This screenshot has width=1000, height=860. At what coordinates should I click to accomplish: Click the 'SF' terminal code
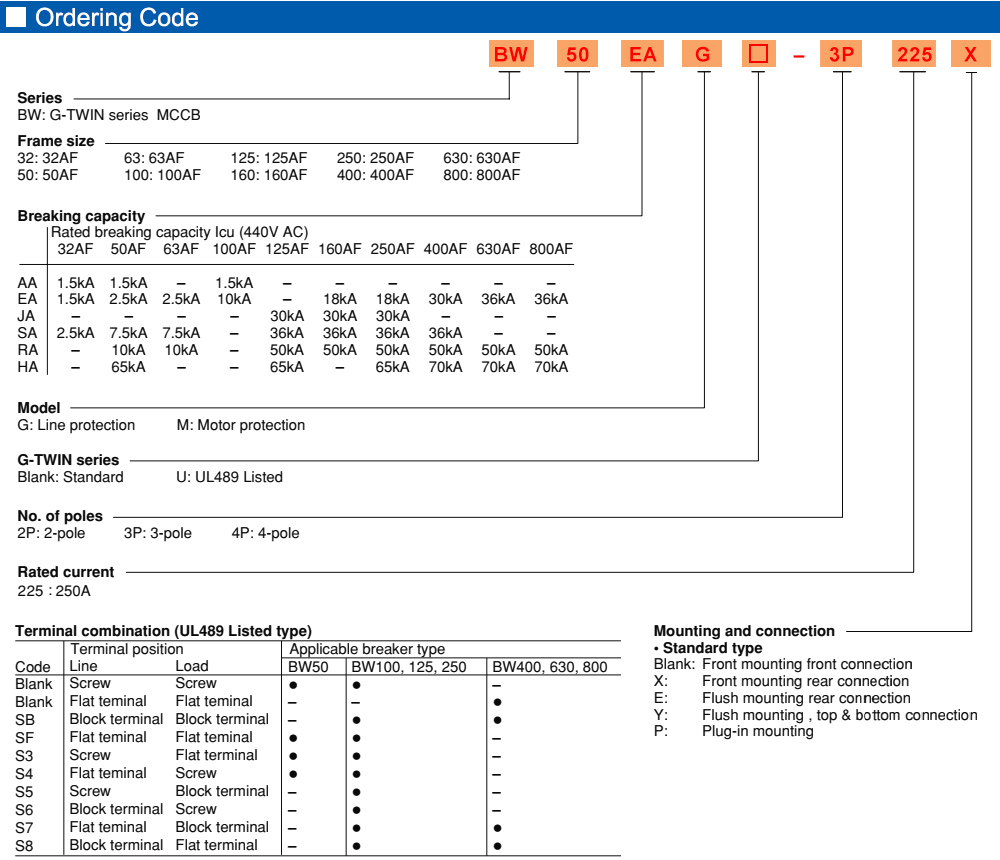(24, 738)
